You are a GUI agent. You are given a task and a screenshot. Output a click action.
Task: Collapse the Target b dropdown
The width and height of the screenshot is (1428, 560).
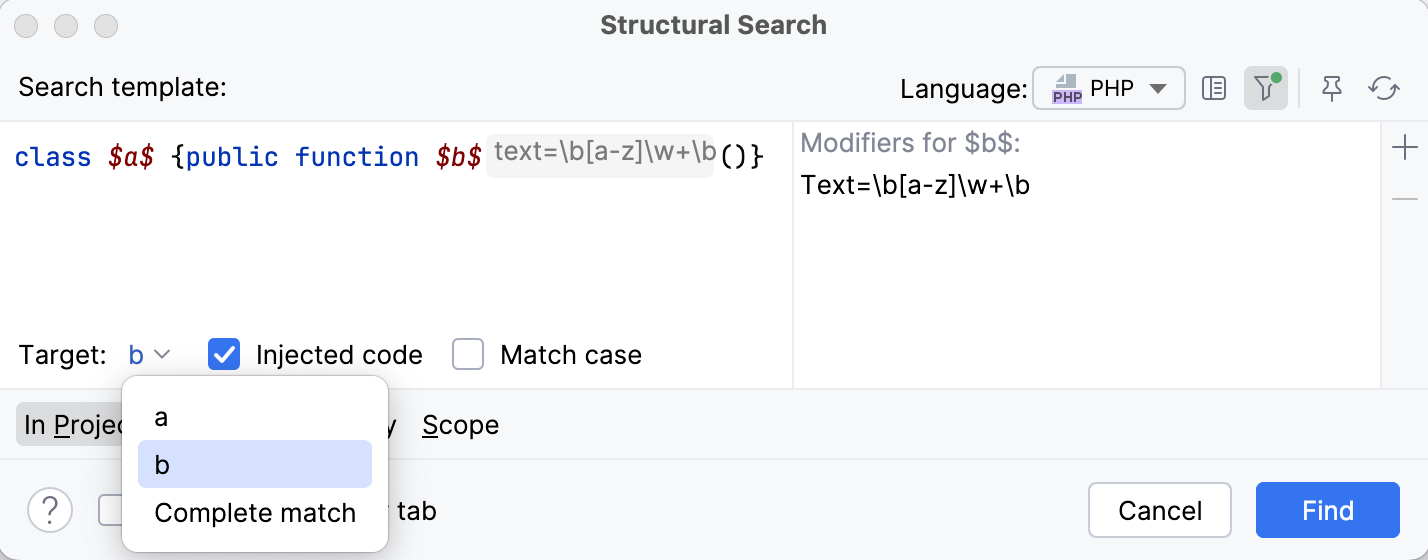click(150, 355)
